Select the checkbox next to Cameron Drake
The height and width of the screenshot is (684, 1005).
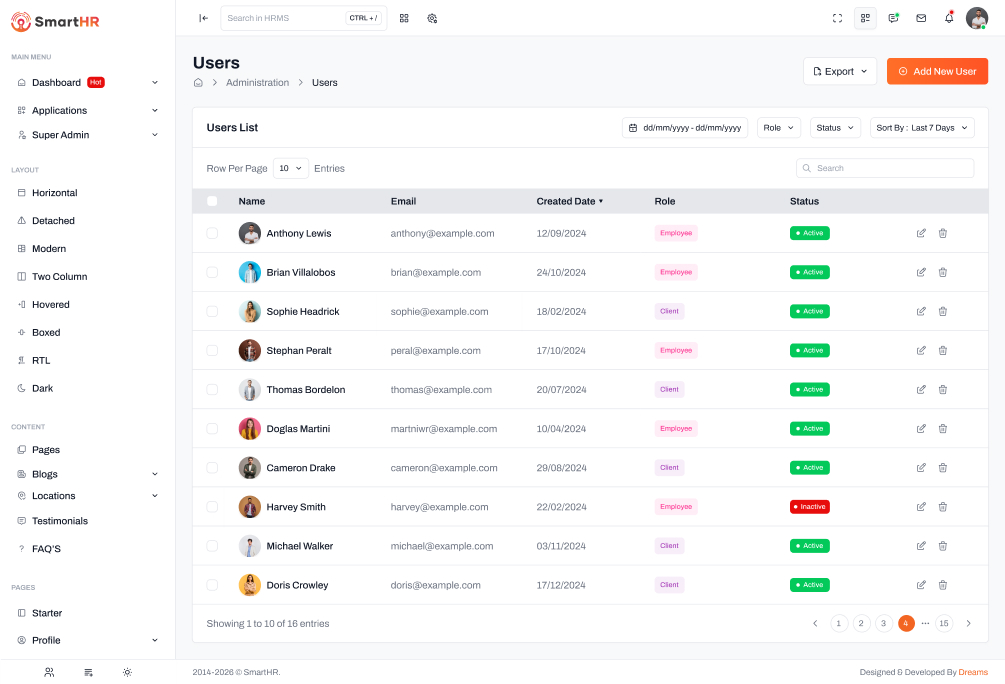point(212,468)
